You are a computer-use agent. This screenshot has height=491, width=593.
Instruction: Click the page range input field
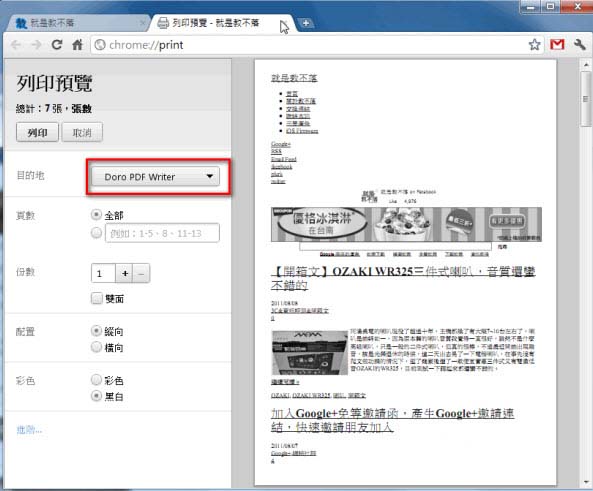tap(162, 233)
